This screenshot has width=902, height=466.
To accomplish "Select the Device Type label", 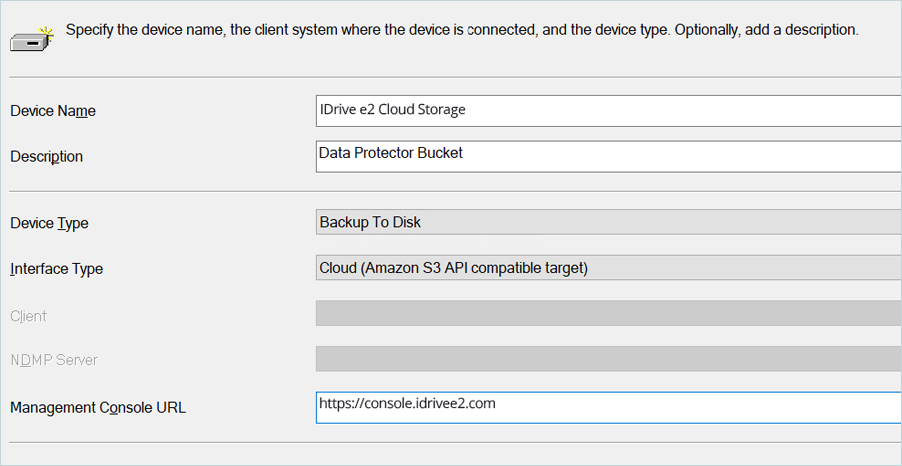I will pyautogui.click(x=49, y=223).
